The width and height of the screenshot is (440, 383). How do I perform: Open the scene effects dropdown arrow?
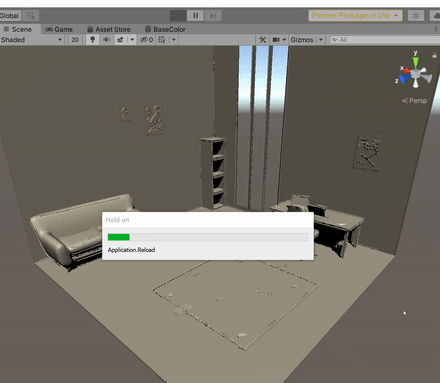pyautogui.click(x=132, y=40)
